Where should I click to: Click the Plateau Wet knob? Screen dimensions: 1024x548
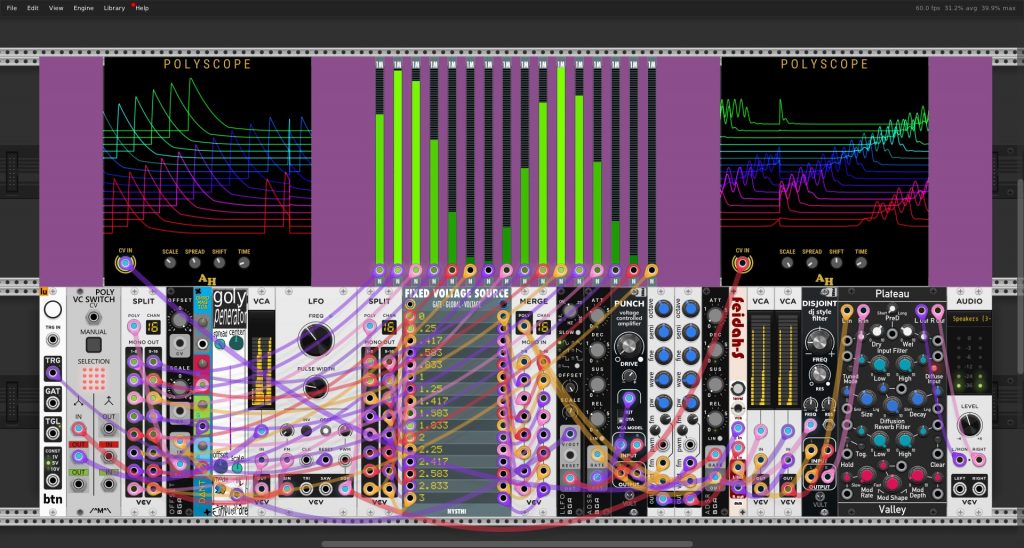(x=908, y=333)
